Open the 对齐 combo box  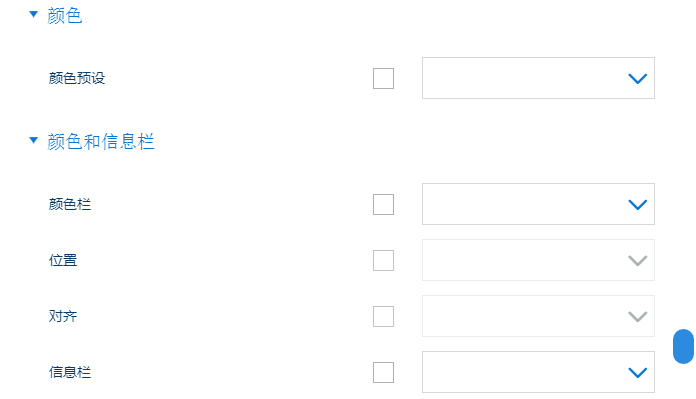pos(538,316)
